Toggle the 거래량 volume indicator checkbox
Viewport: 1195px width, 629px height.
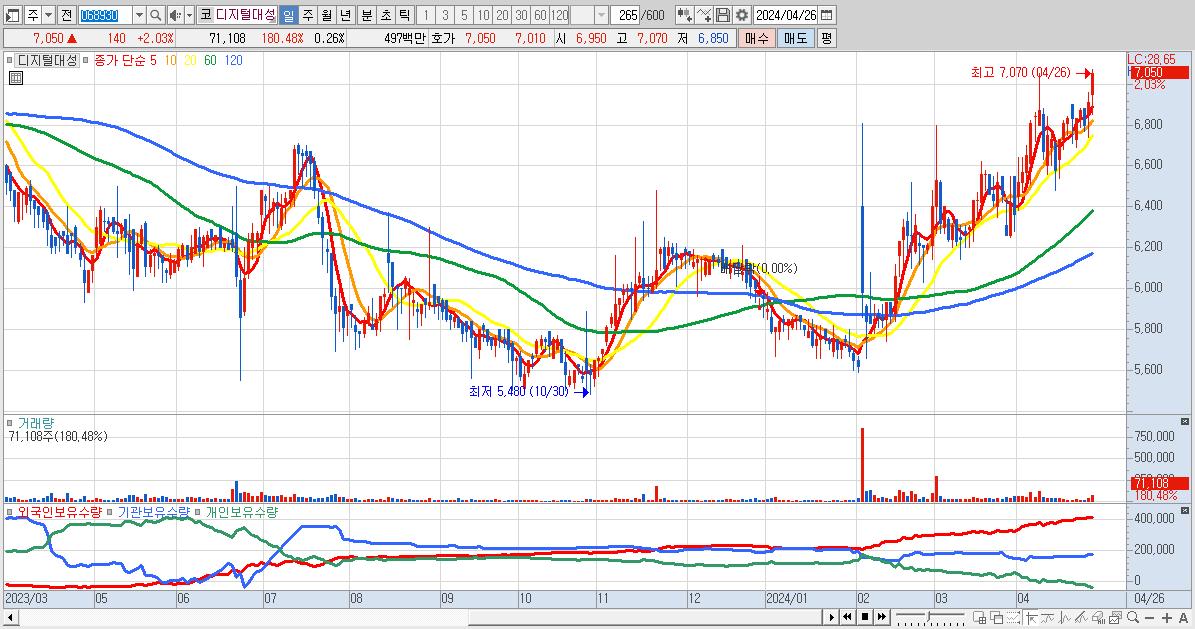(x=10, y=422)
